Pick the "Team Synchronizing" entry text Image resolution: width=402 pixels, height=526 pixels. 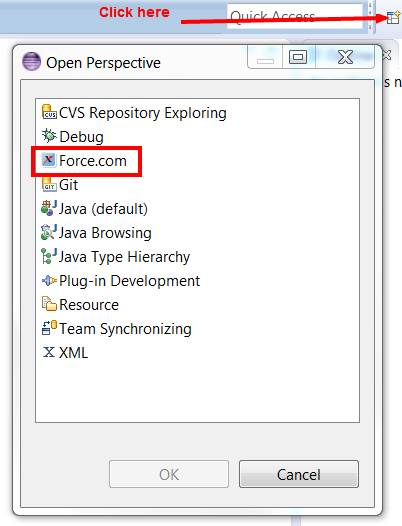pyautogui.click(x=125, y=329)
